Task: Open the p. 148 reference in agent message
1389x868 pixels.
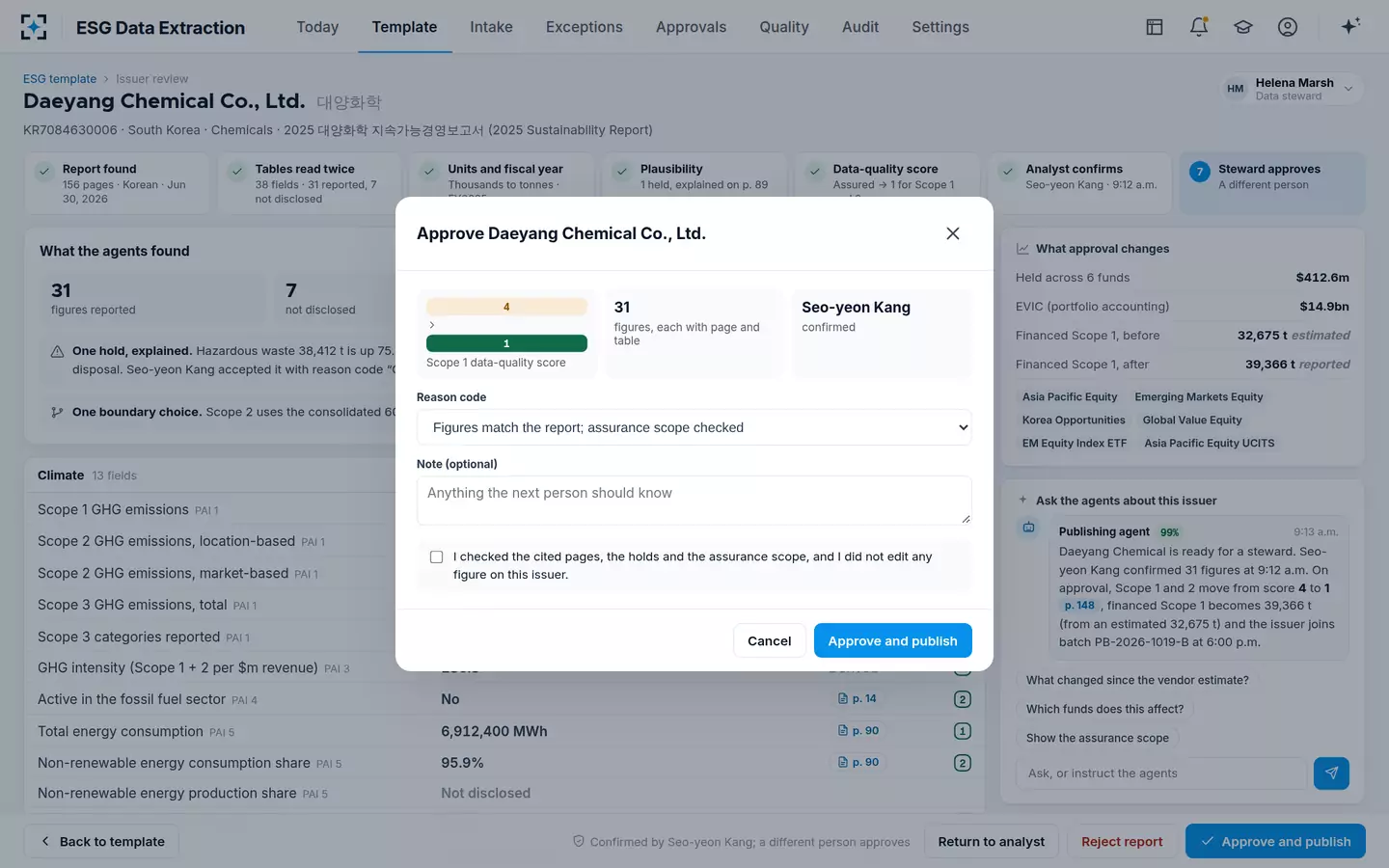Action: (x=1079, y=606)
